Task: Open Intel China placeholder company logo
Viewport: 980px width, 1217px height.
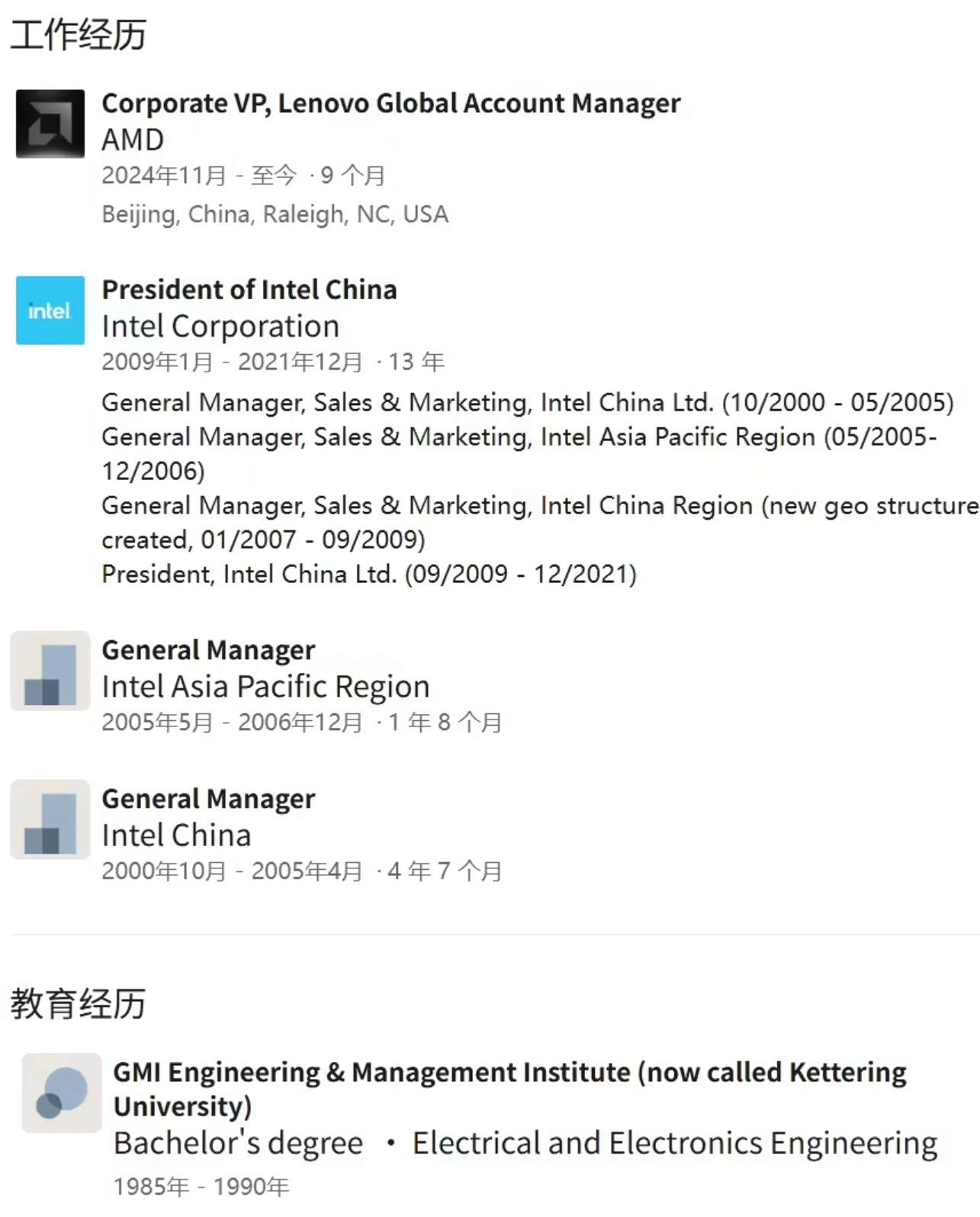Action: (50, 819)
